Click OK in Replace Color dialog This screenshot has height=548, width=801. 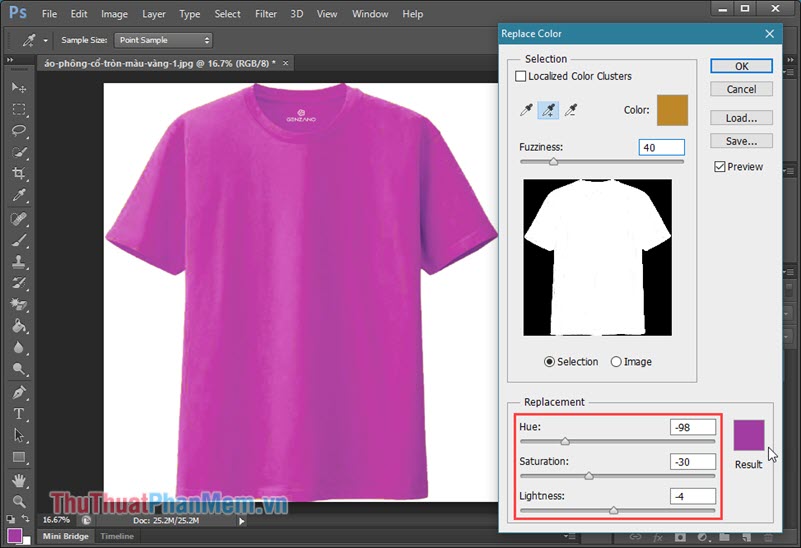pos(741,66)
